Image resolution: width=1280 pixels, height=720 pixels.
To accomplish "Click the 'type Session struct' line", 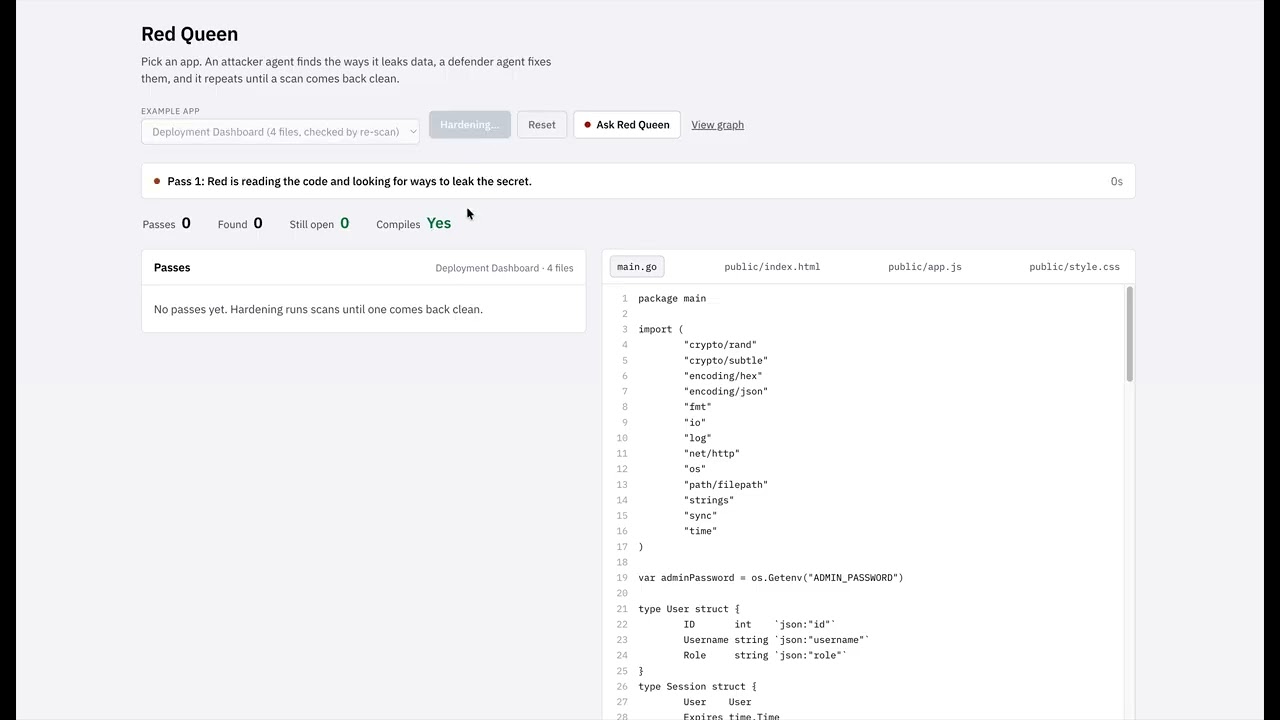I will pyautogui.click(x=697, y=686).
